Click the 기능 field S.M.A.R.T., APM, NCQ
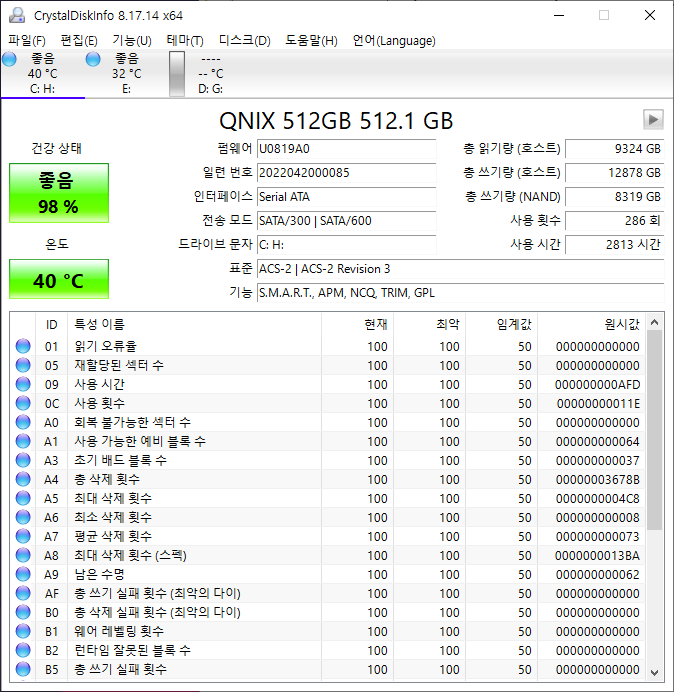 click(x=460, y=293)
